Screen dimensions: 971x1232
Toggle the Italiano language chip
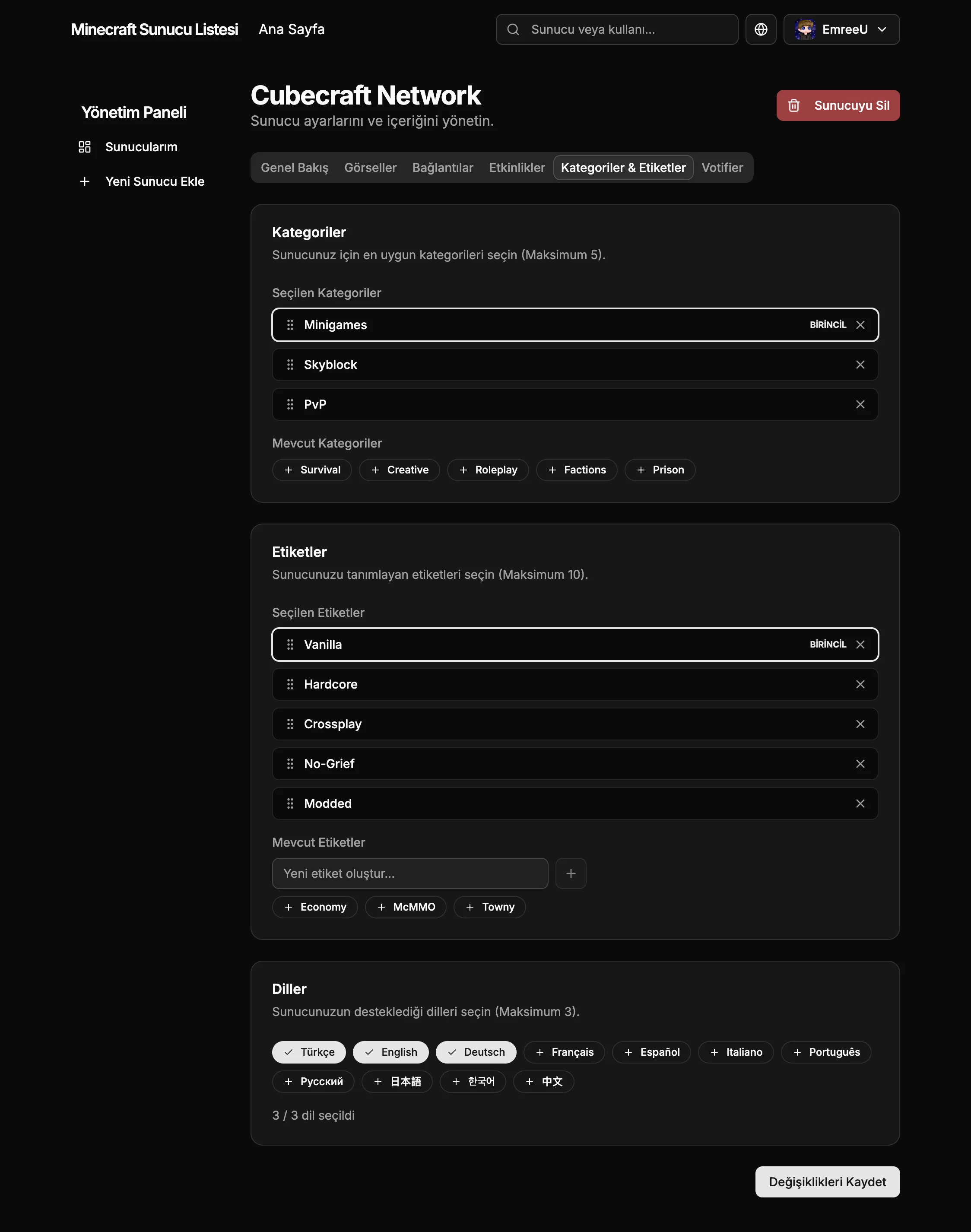tap(736, 1052)
